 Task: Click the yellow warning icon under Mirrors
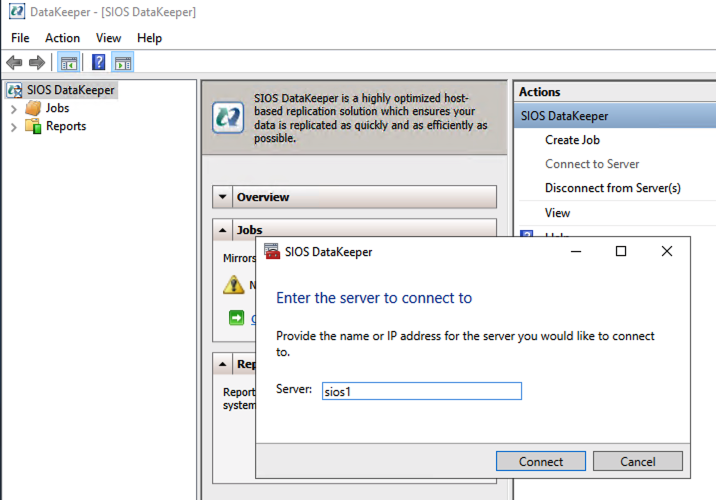[233, 284]
